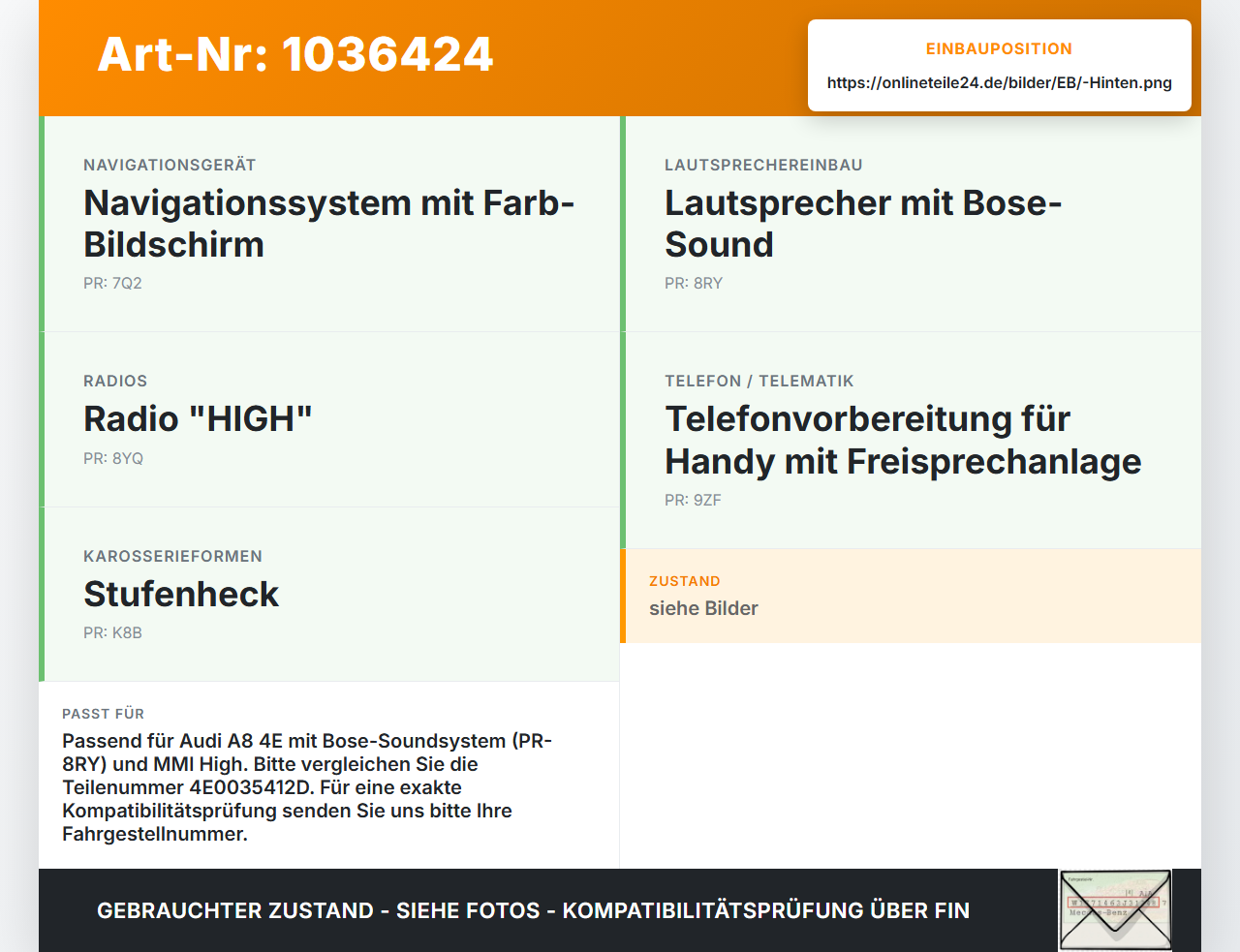Click Navigationssystem mit Farb-Bildschirm title
Screen dimensions: 1240x952
tap(329, 224)
